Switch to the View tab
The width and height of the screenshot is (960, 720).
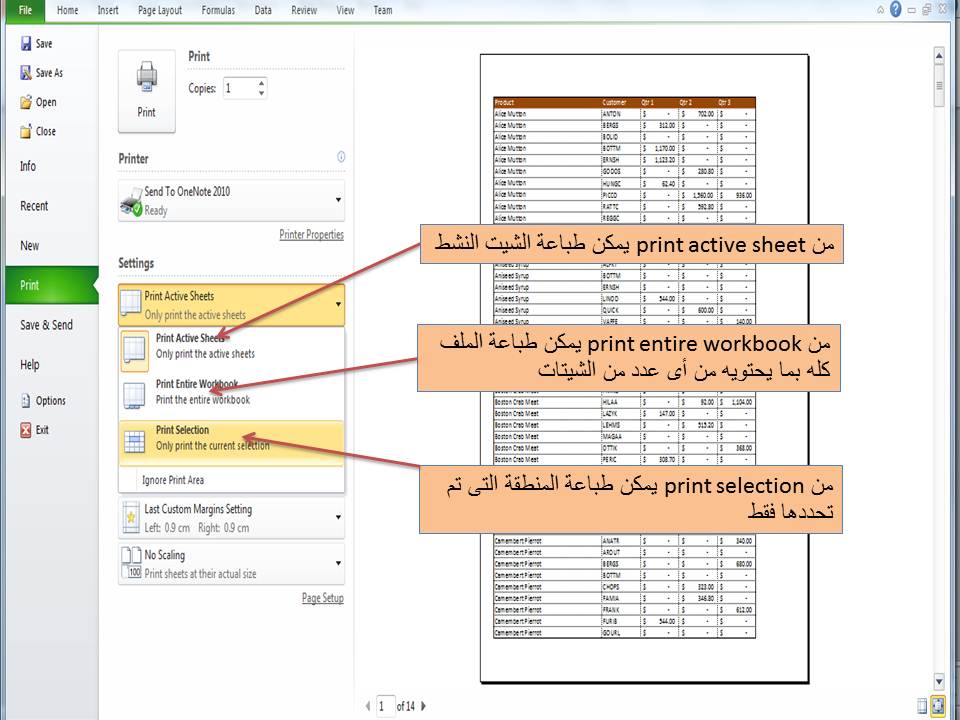345,10
